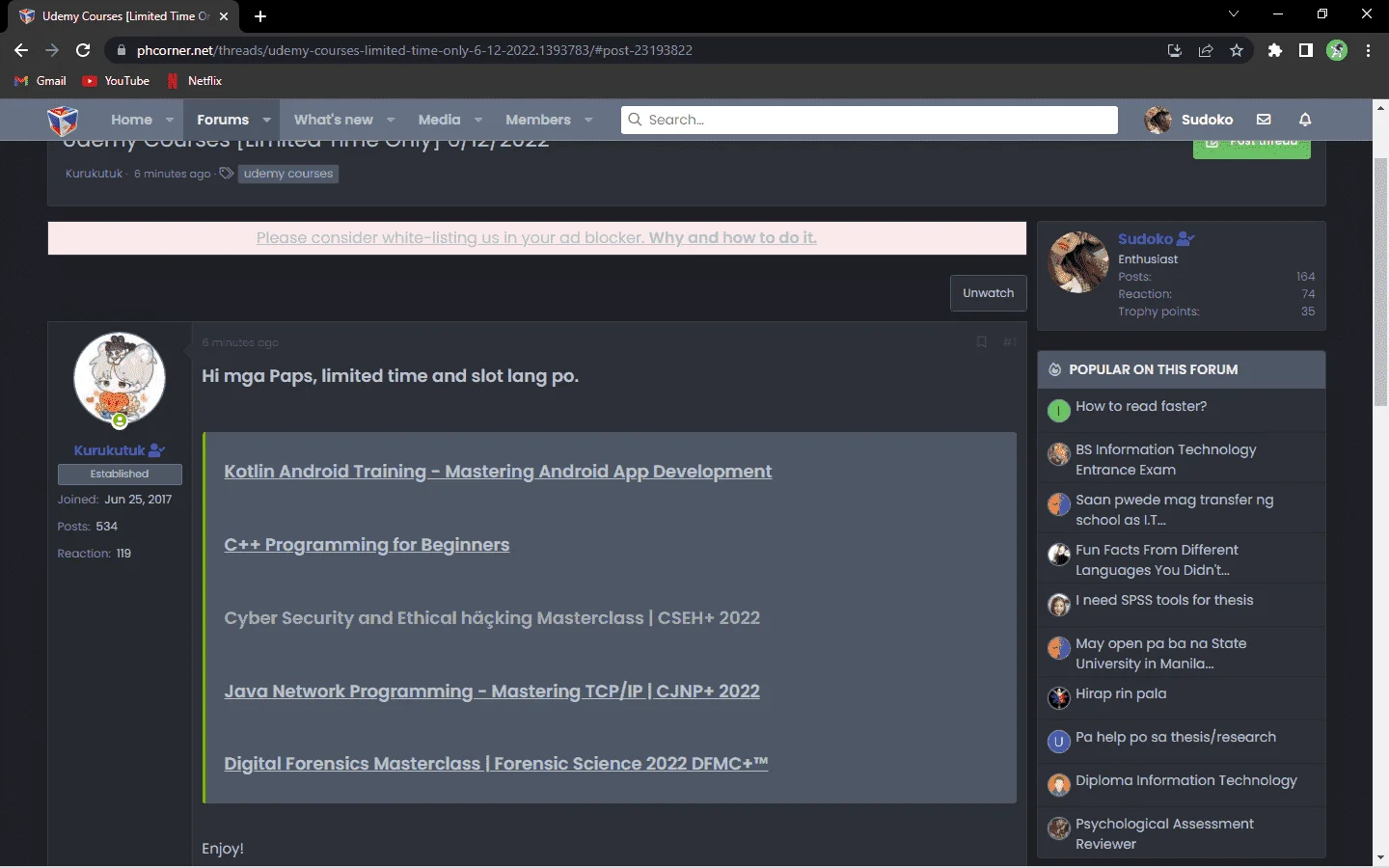Open Digital Forensics Masterclass link
This screenshot has width=1389, height=868.
coord(496,764)
